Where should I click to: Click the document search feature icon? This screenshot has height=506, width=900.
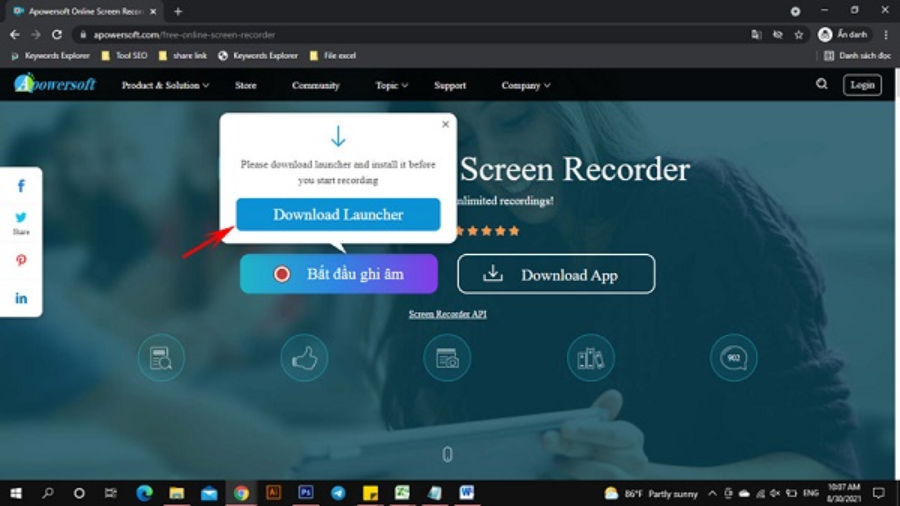pos(161,358)
